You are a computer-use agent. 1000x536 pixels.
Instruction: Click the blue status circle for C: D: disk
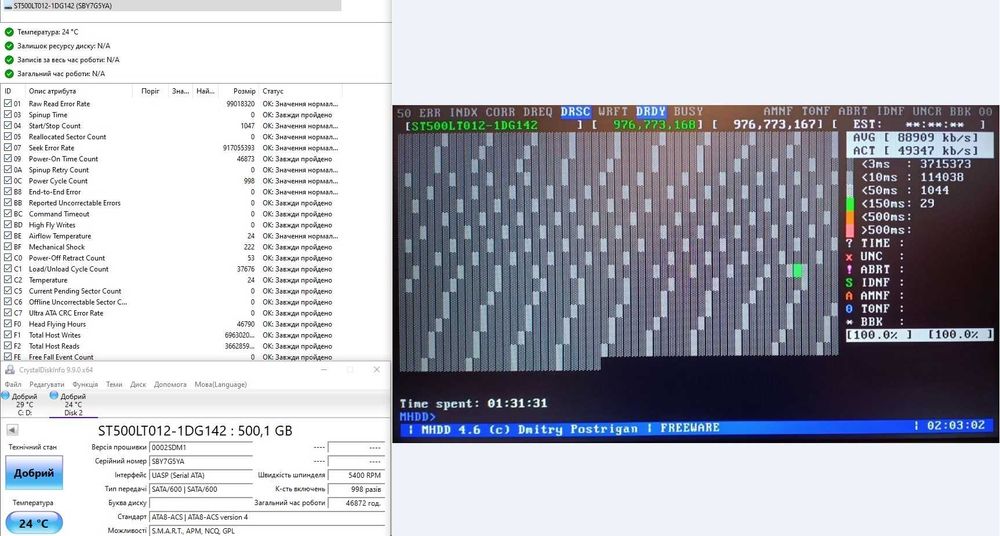[x=5, y=396]
